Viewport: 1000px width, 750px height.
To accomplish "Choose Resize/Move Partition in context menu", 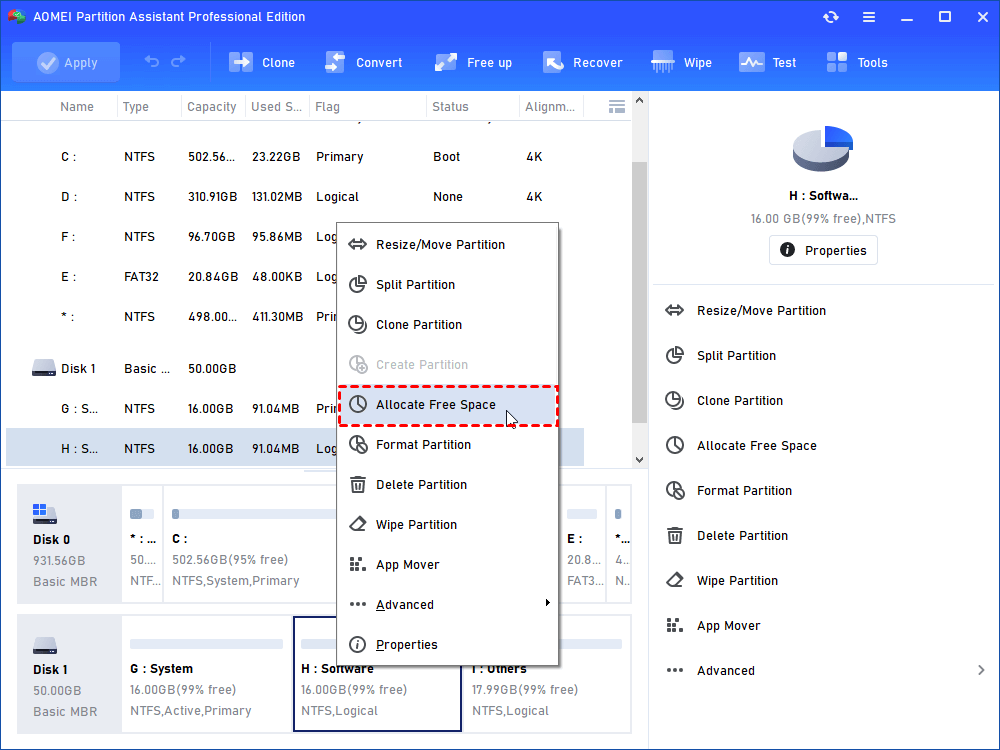I will [448, 245].
